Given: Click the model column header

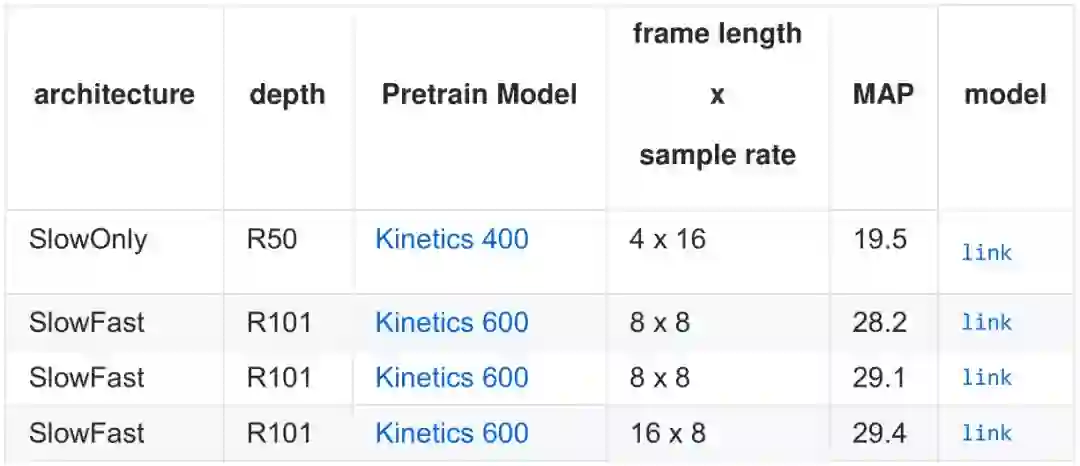Looking at the screenshot, I should click(x=1005, y=95).
